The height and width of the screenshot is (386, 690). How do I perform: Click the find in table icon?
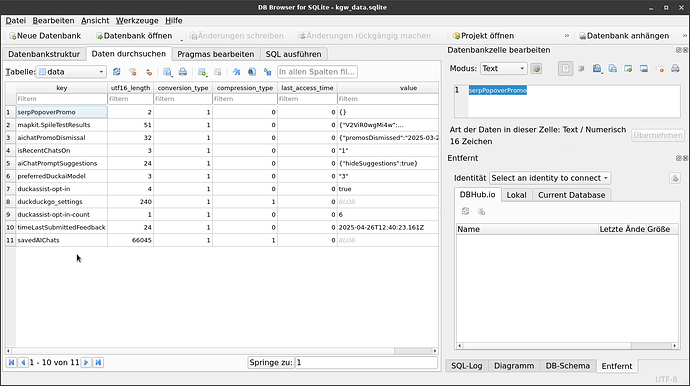(x=252, y=72)
